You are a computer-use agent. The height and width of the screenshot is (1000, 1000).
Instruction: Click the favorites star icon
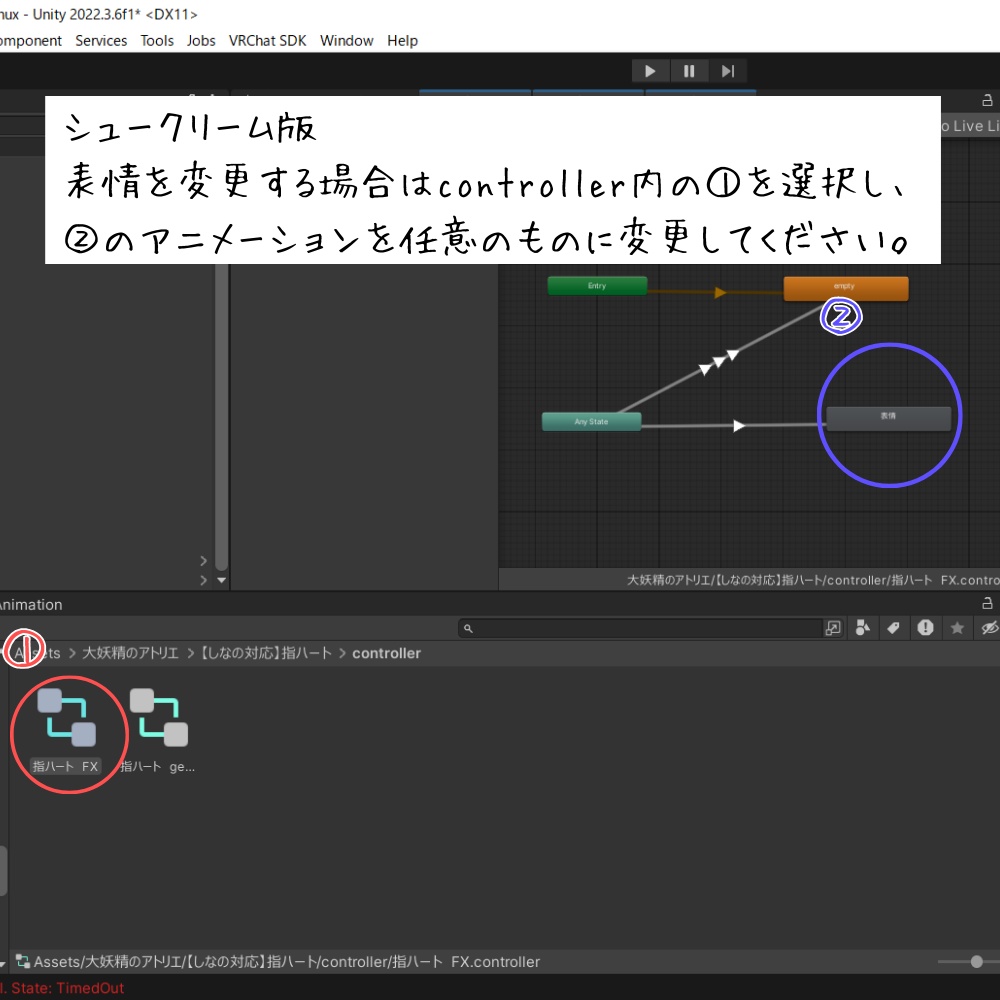(958, 627)
